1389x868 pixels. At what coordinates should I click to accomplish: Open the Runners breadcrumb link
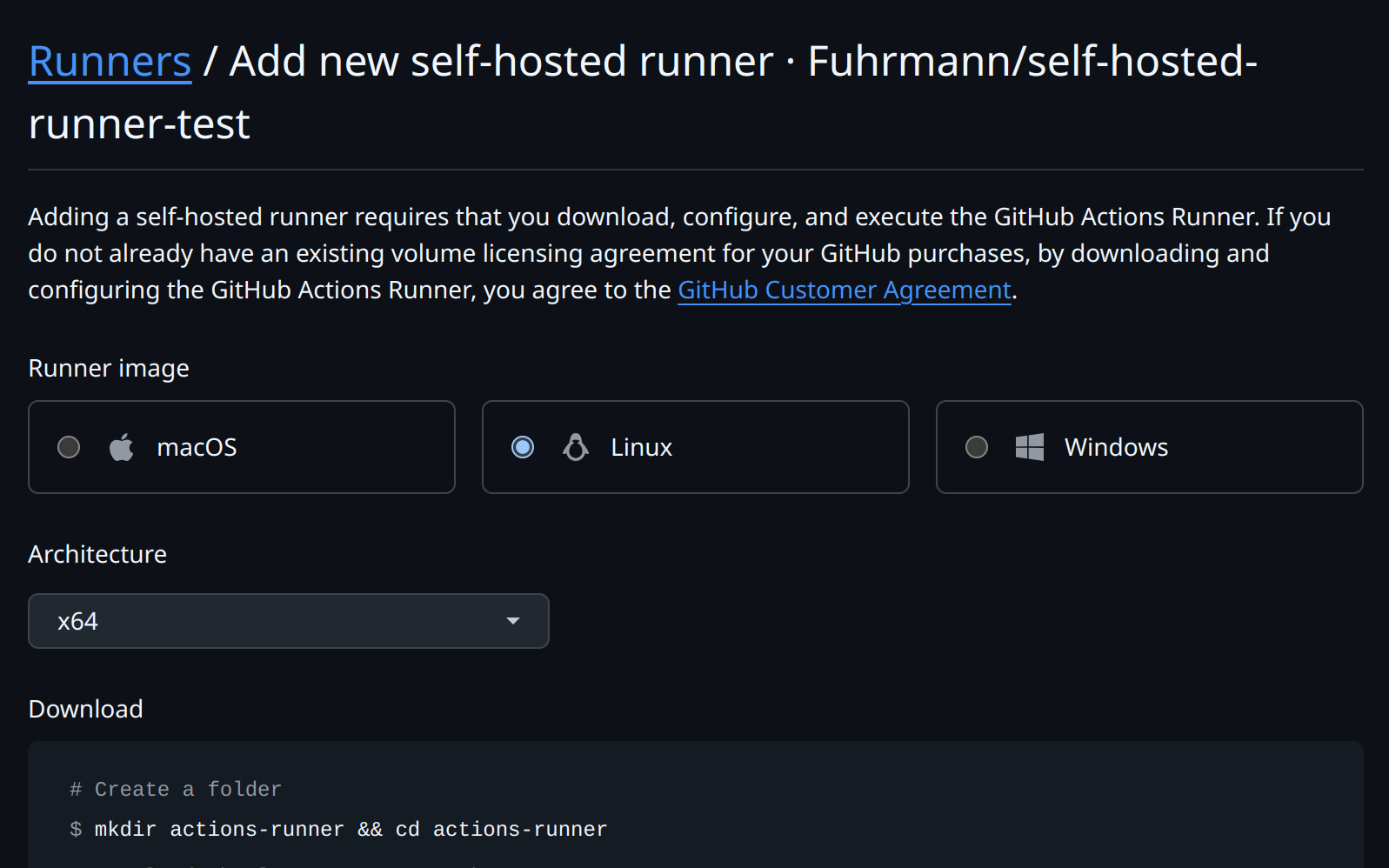(110, 62)
